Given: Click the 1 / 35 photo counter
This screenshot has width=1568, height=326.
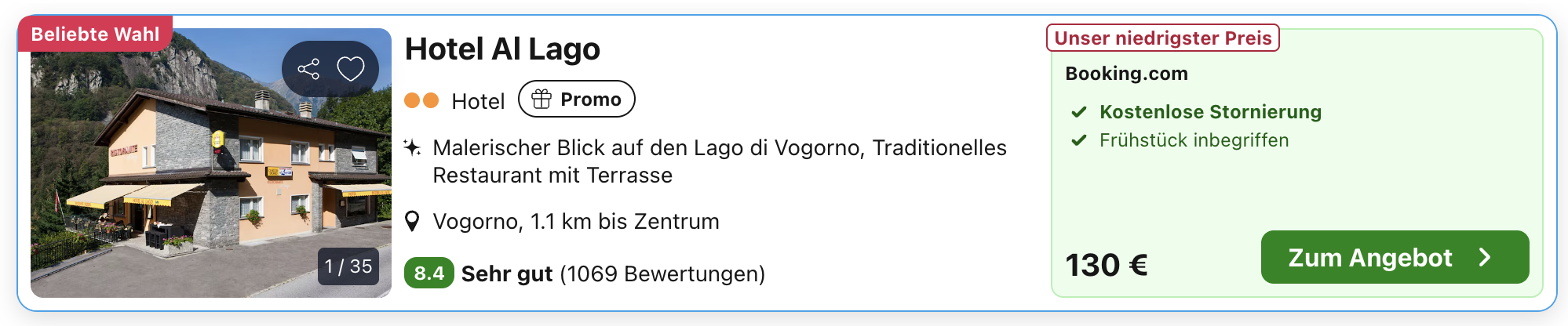Looking at the screenshot, I should click(x=348, y=266).
